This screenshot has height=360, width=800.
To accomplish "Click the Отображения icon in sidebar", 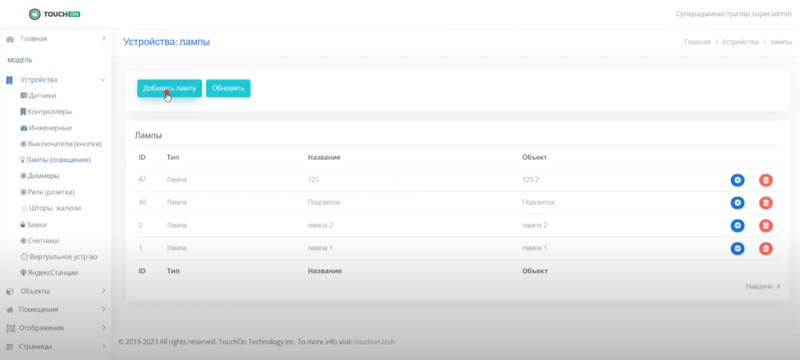I will 9,328.
